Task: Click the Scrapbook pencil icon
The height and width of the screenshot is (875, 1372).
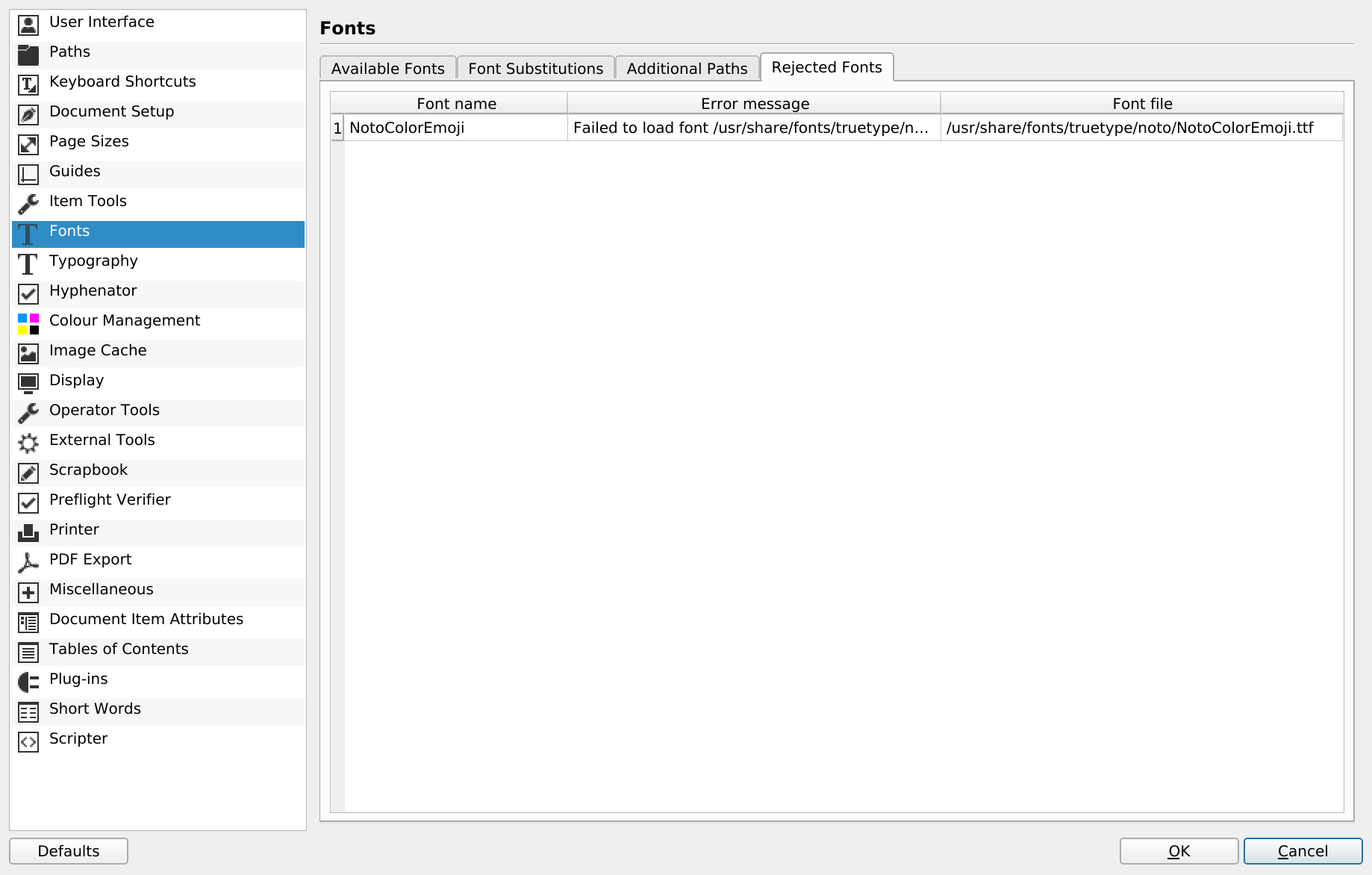Action: pos(28,473)
